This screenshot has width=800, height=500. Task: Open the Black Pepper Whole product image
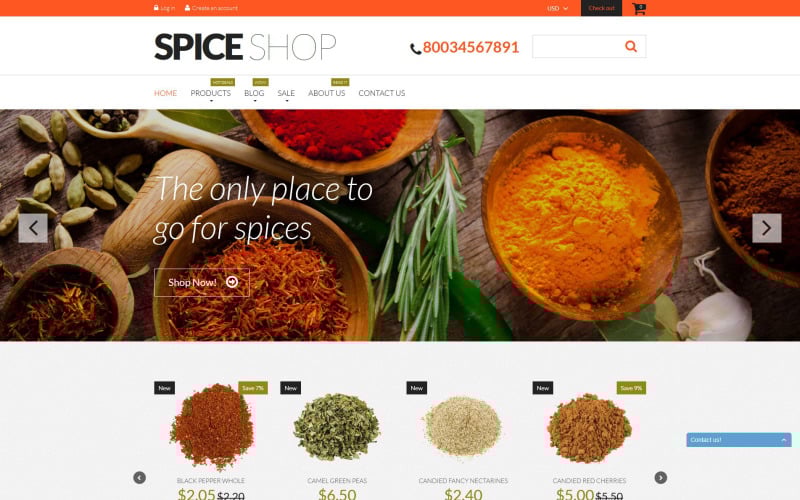point(211,427)
